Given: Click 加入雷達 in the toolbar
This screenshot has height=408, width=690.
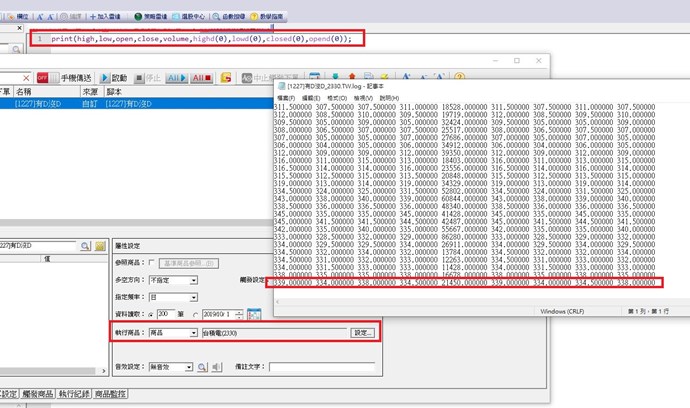Looking at the screenshot, I should [x=105, y=18].
